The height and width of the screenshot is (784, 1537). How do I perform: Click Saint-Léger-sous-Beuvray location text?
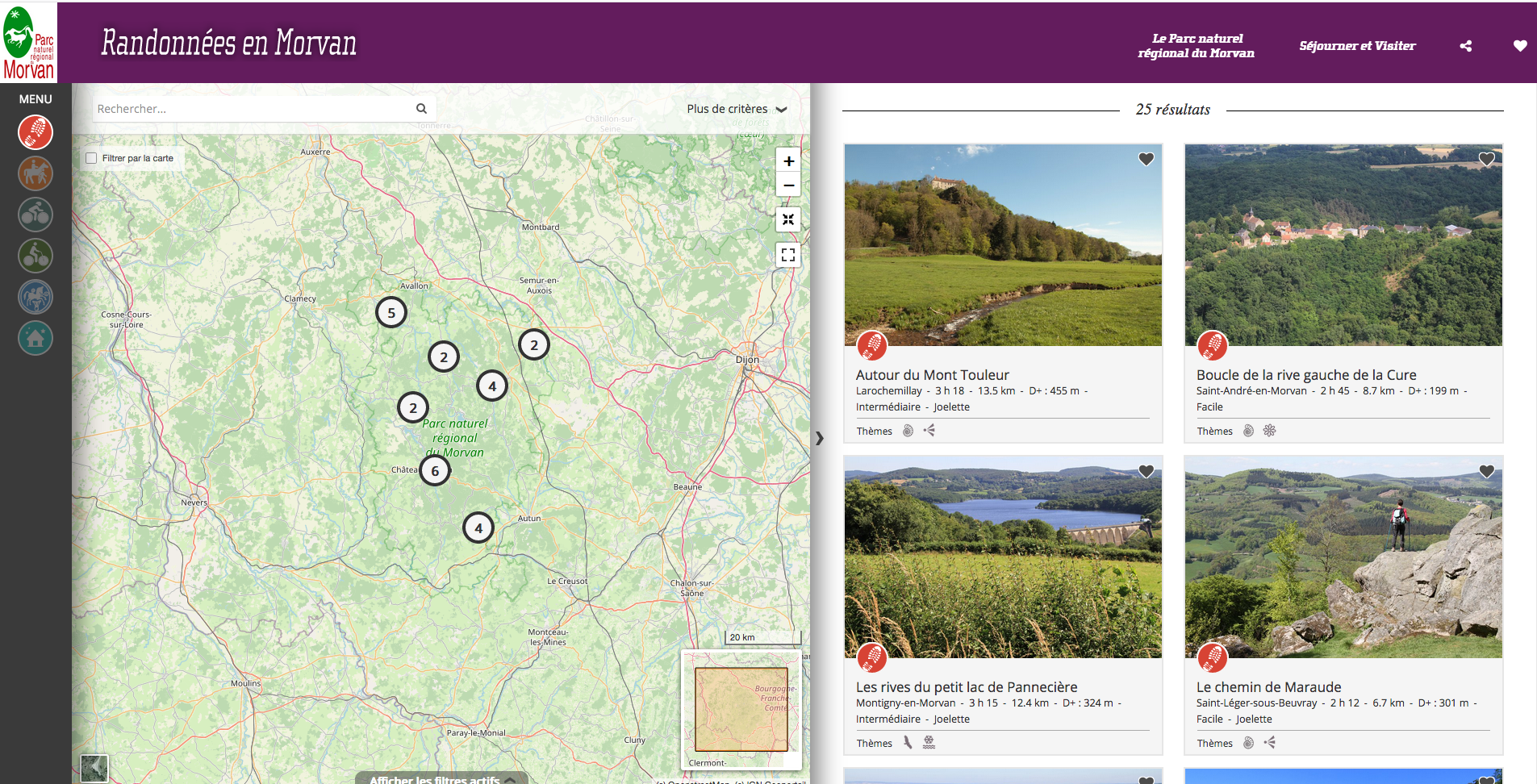point(1256,703)
